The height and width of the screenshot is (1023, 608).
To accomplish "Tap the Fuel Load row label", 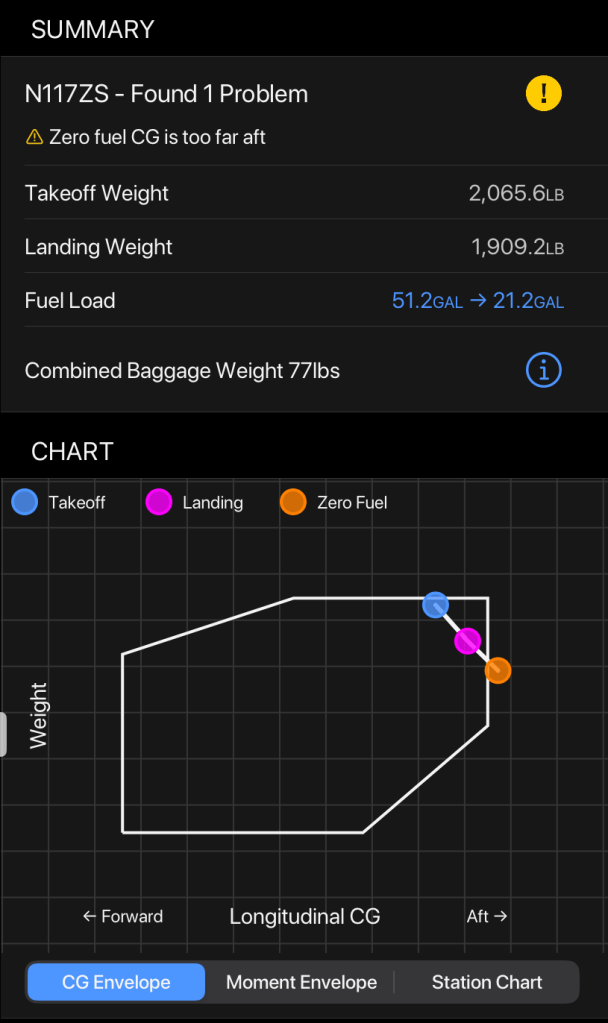I will pyautogui.click(x=70, y=300).
